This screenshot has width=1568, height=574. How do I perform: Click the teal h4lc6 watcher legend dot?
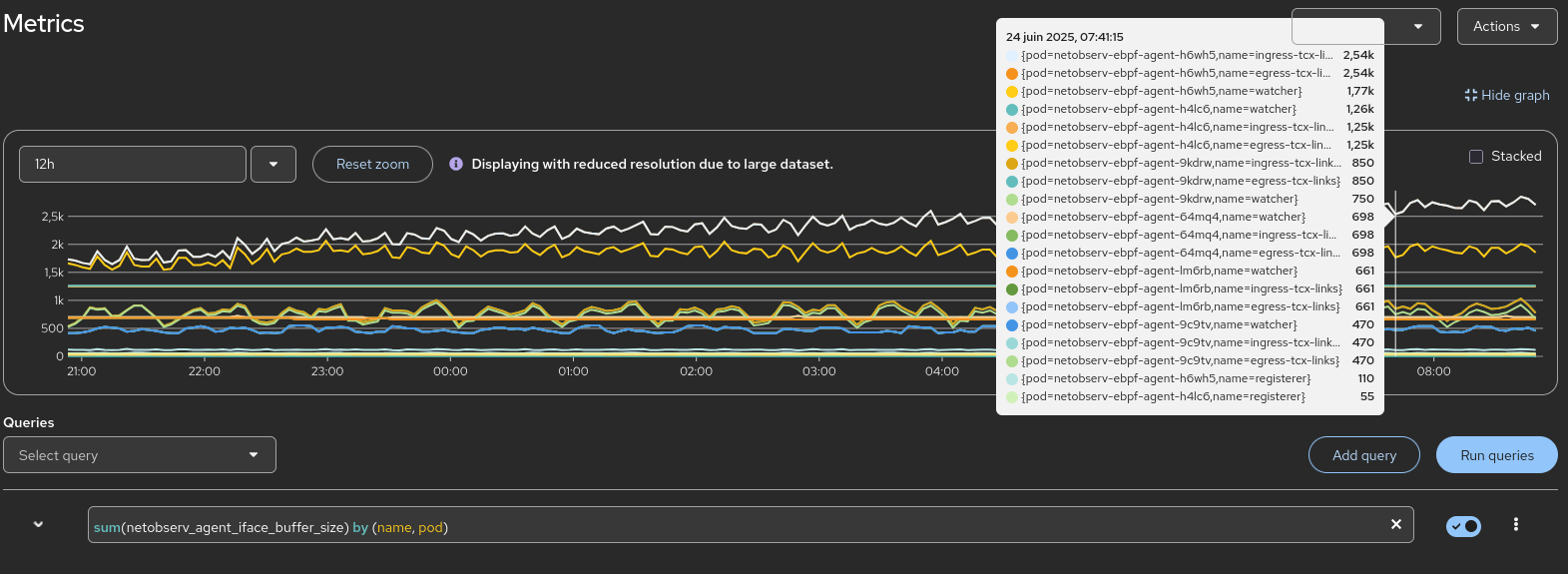(x=1012, y=109)
